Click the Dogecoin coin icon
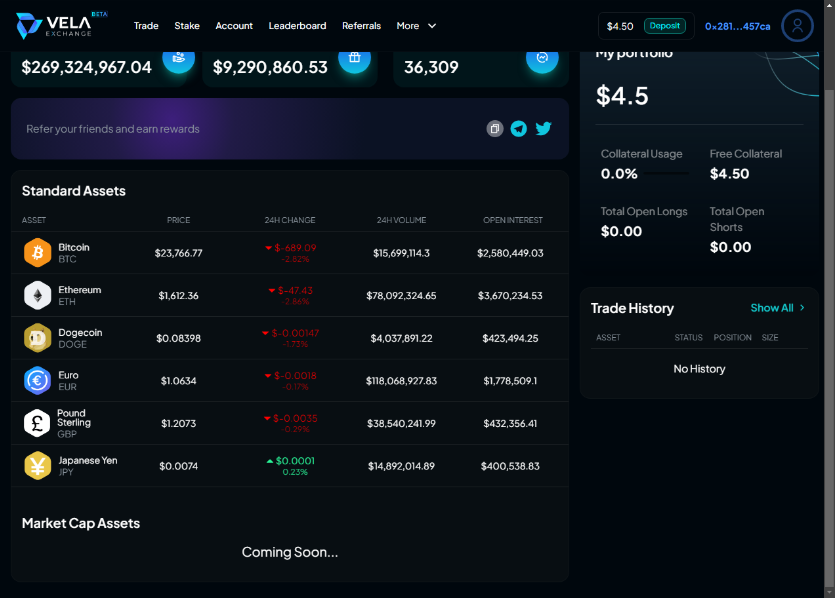This screenshot has width=836, height=599. [x=37, y=338]
